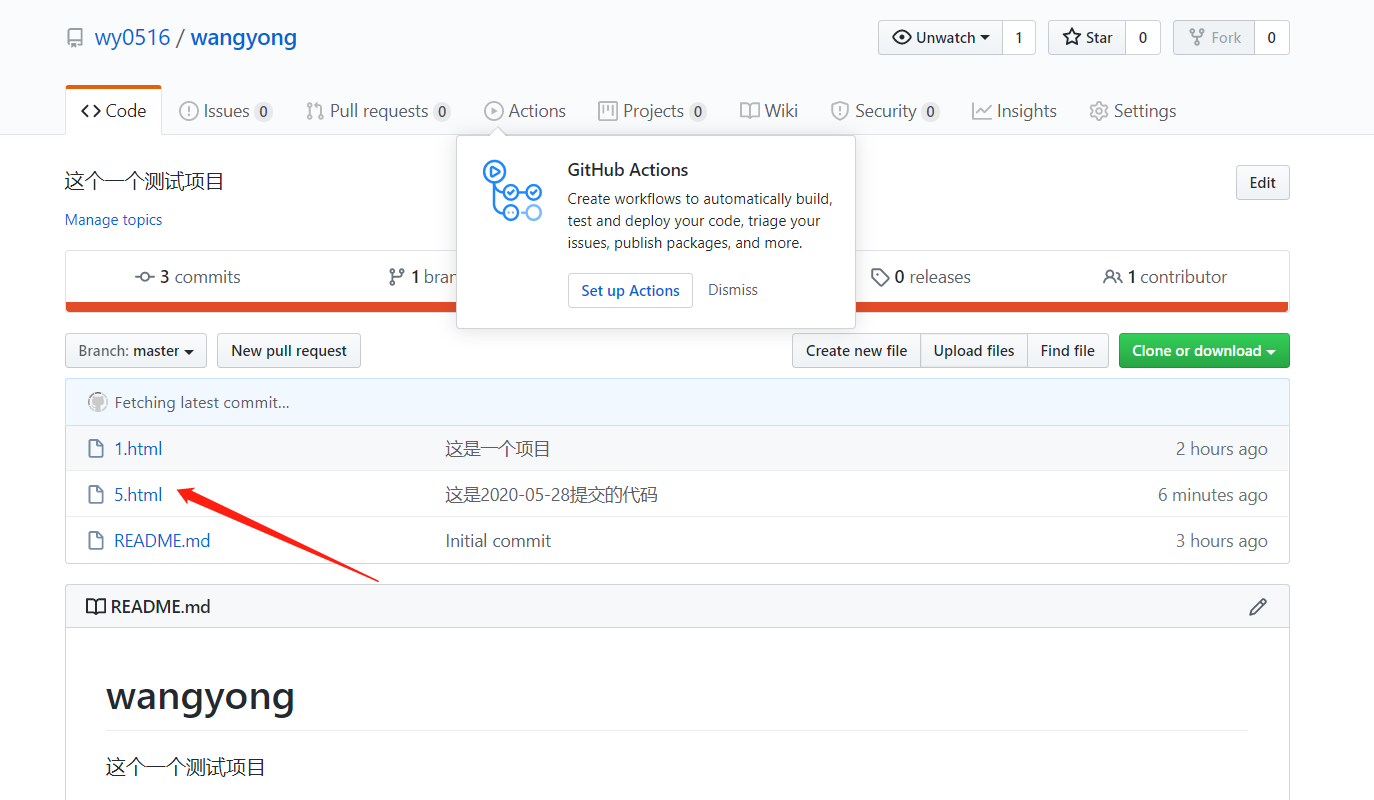Click the fork count 0
This screenshot has width=1374, height=800.
pyautogui.click(x=1272, y=38)
